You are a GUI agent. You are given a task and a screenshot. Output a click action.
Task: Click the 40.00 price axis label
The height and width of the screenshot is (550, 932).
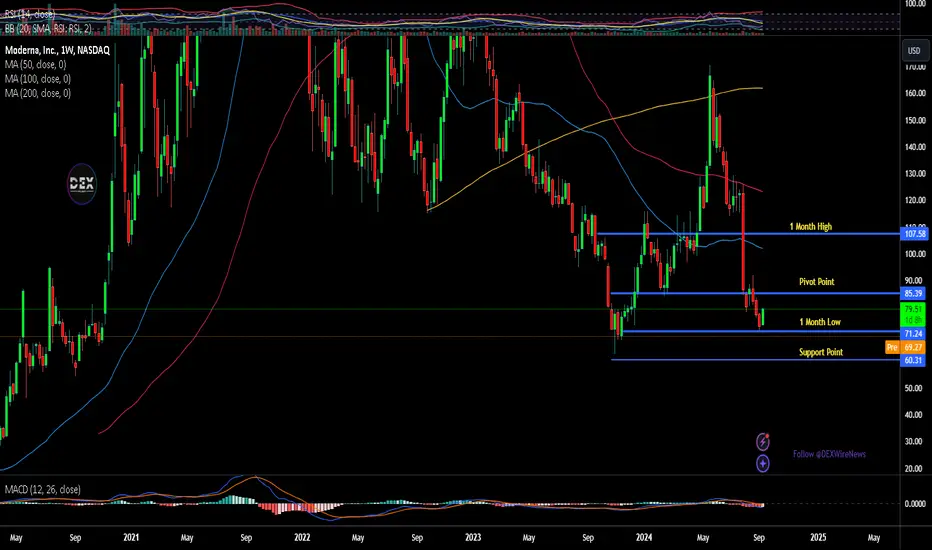click(x=914, y=415)
